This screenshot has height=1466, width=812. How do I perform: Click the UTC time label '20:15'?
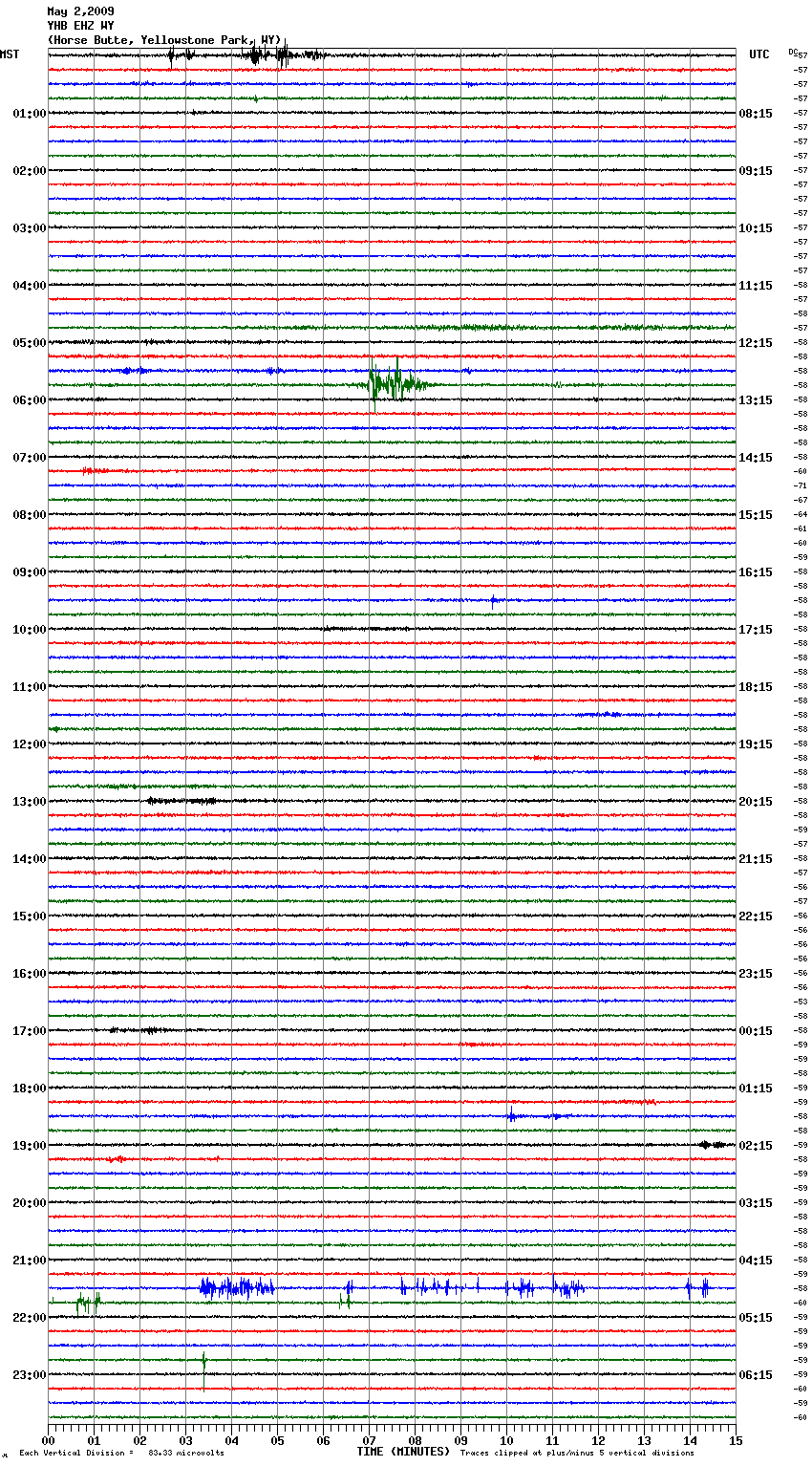pos(756,801)
